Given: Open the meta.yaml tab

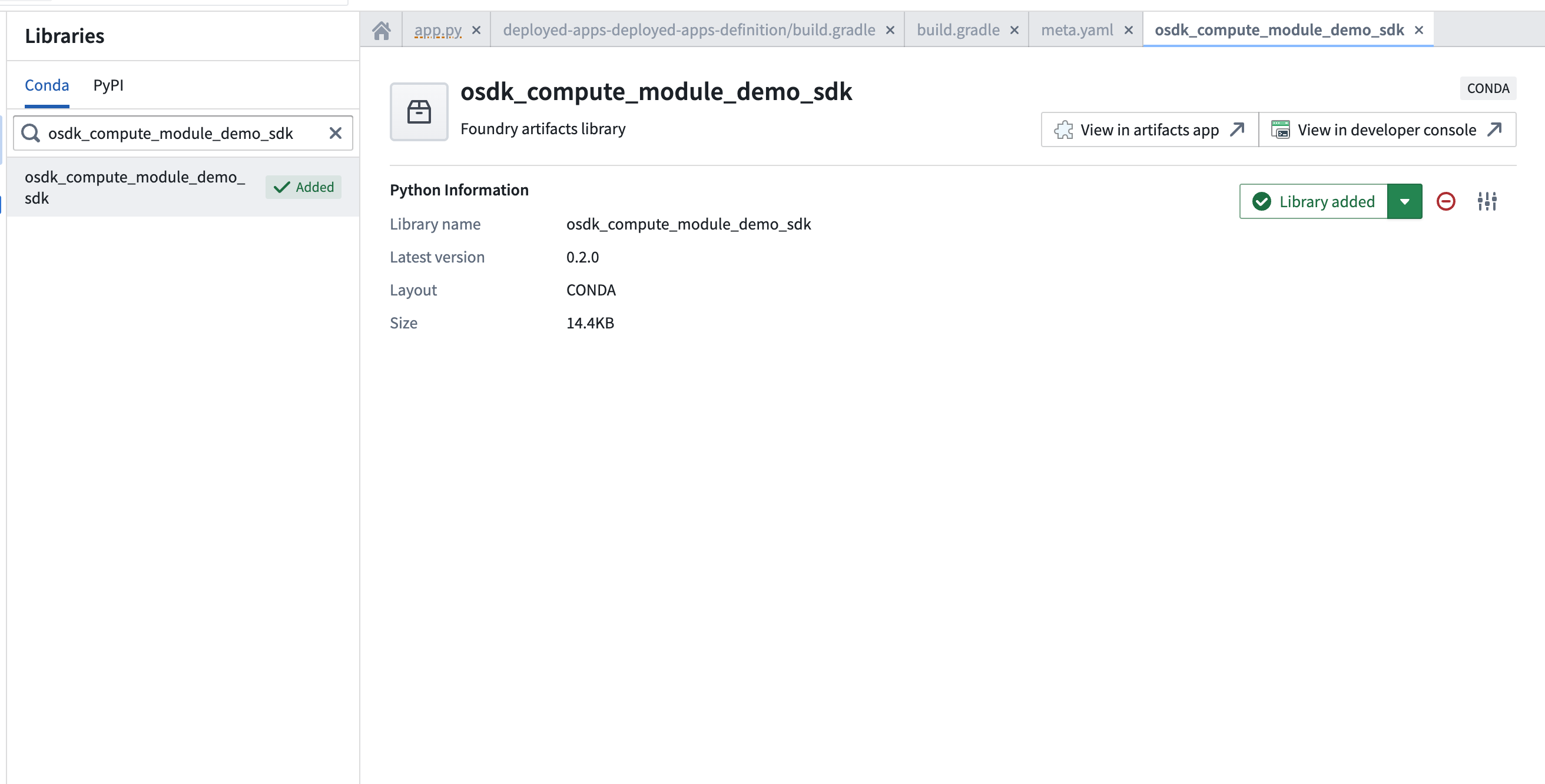Looking at the screenshot, I should 1076,29.
